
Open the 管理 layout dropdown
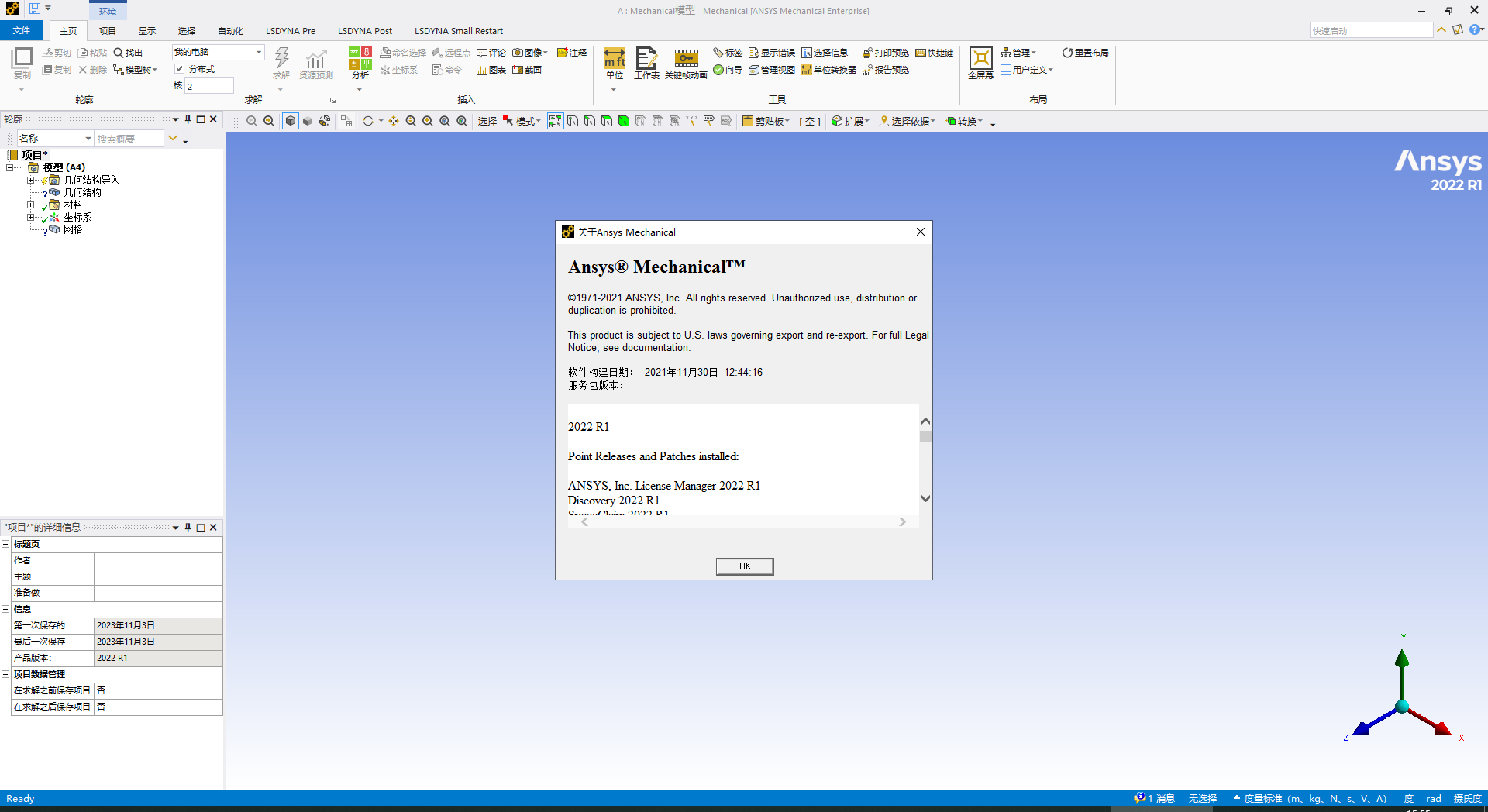tap(1018, 53)
